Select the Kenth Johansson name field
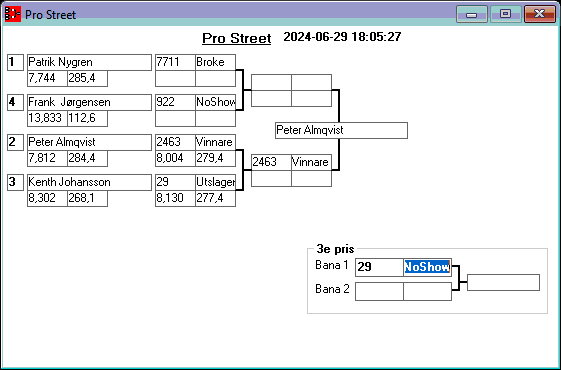 pos(89,182)
